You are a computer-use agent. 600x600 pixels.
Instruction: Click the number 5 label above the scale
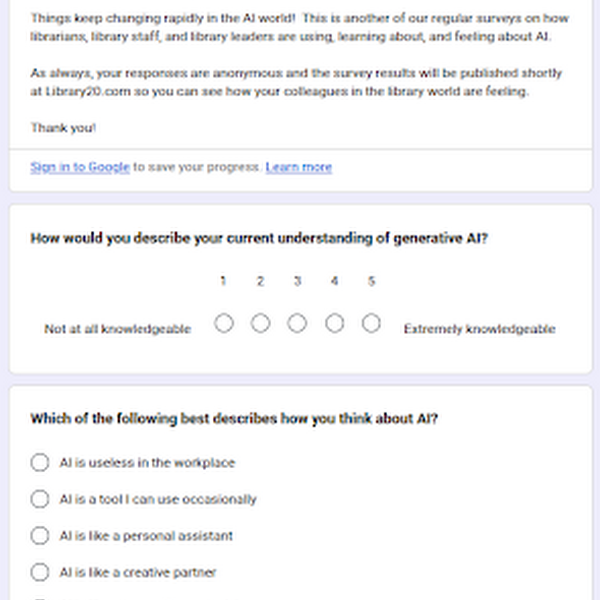(371, 281)
